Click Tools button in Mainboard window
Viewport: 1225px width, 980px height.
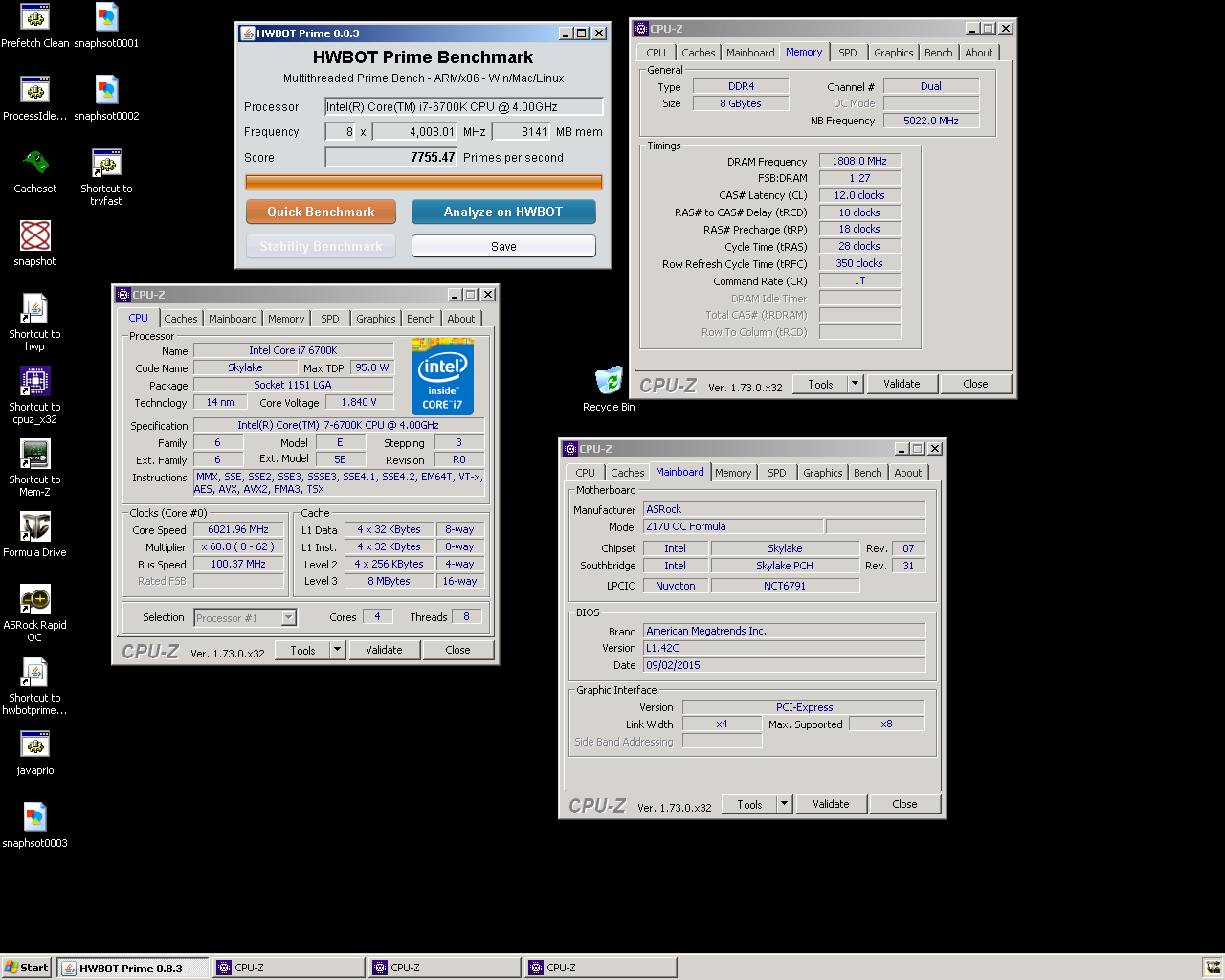749,804
